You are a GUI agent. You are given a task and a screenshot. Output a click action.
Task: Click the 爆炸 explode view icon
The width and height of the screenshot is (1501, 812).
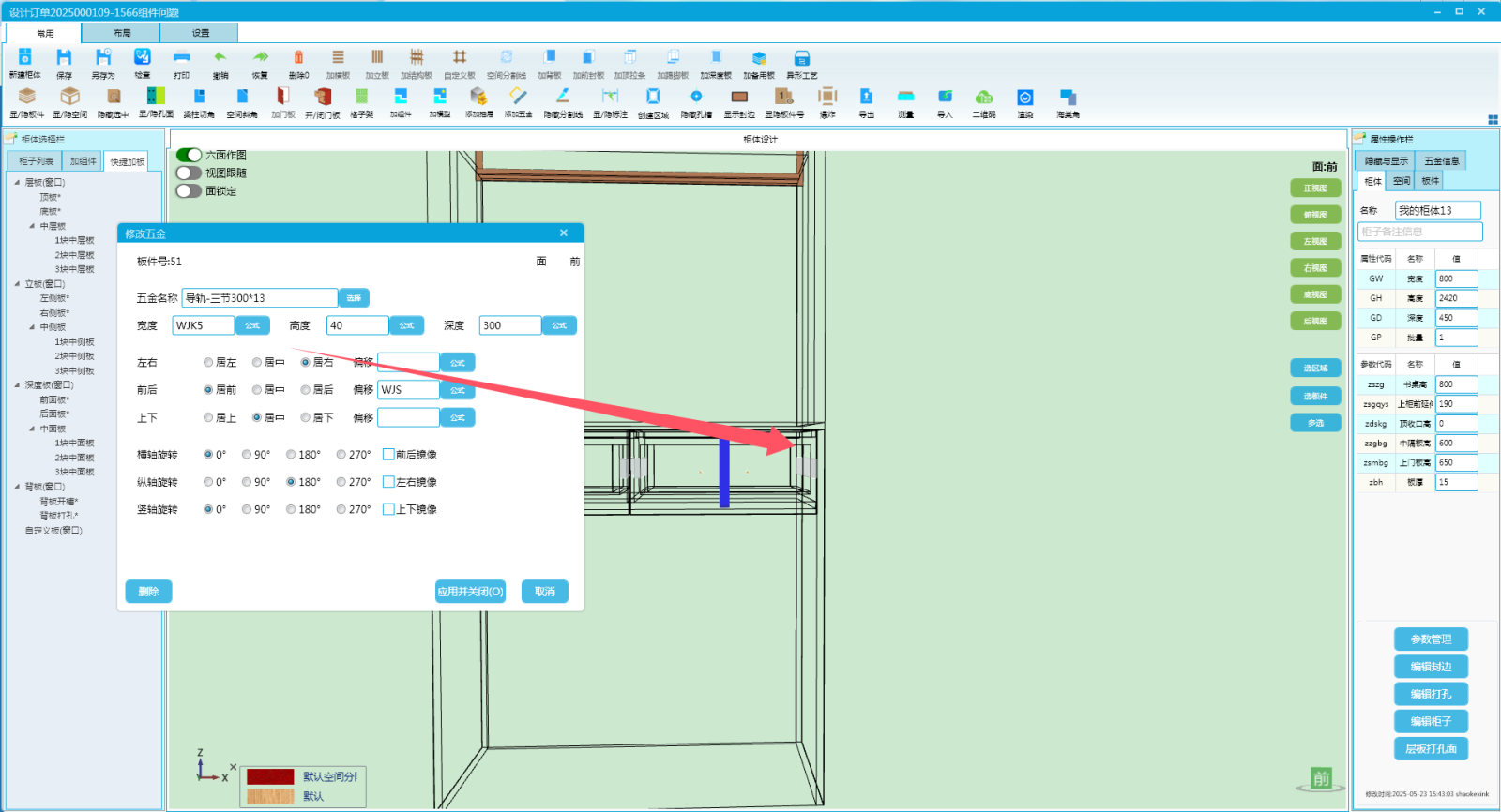click(x=827, y=97)
